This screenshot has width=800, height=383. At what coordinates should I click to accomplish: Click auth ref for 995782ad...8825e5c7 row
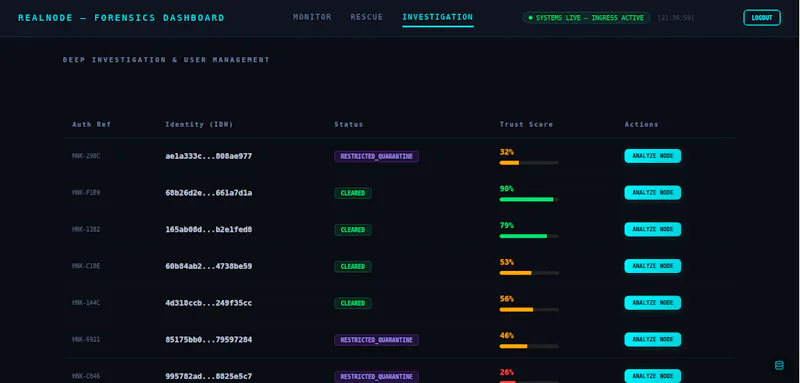[x=86, y=376]
